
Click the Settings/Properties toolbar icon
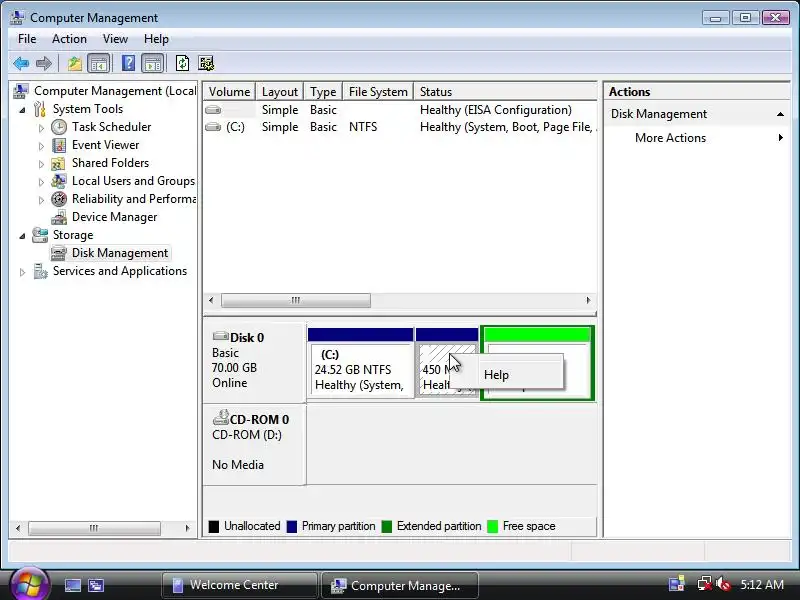coord(206,63)
